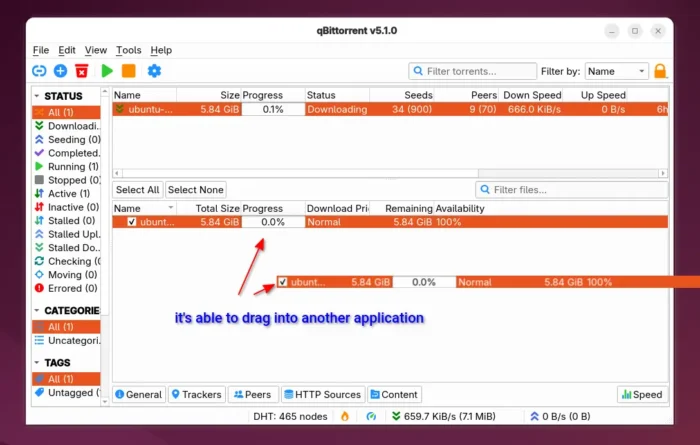Click the 0.0% file progress bar

pos(273,222)
